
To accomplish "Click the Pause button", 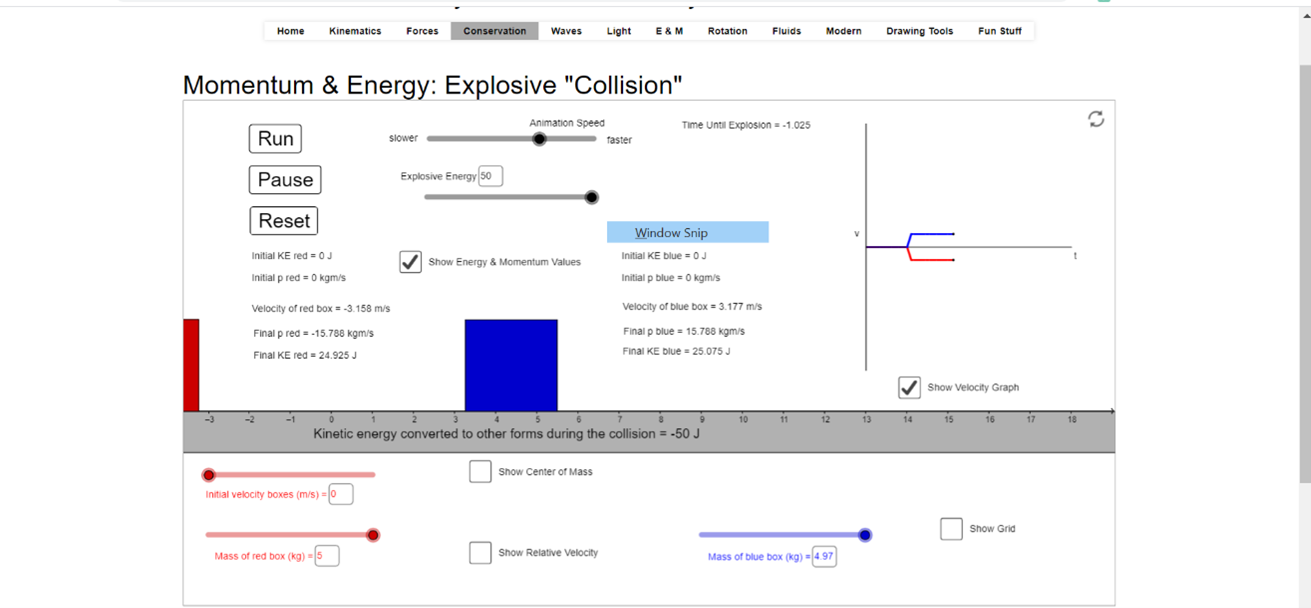I will (x=285, y=180).
